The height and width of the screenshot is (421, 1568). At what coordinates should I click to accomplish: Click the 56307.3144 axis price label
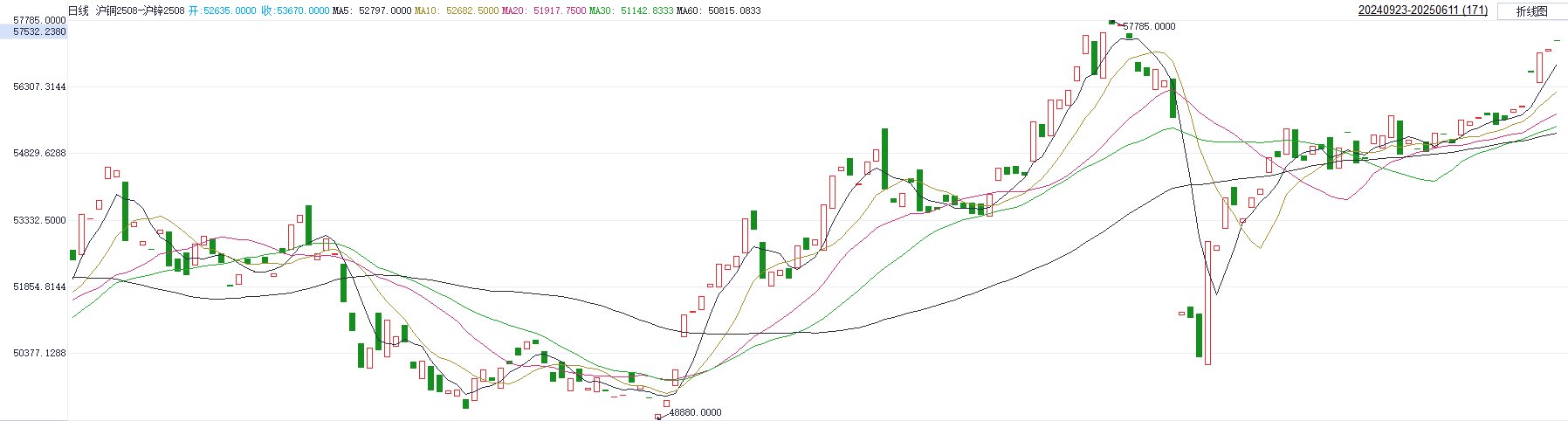pos(39,86)
